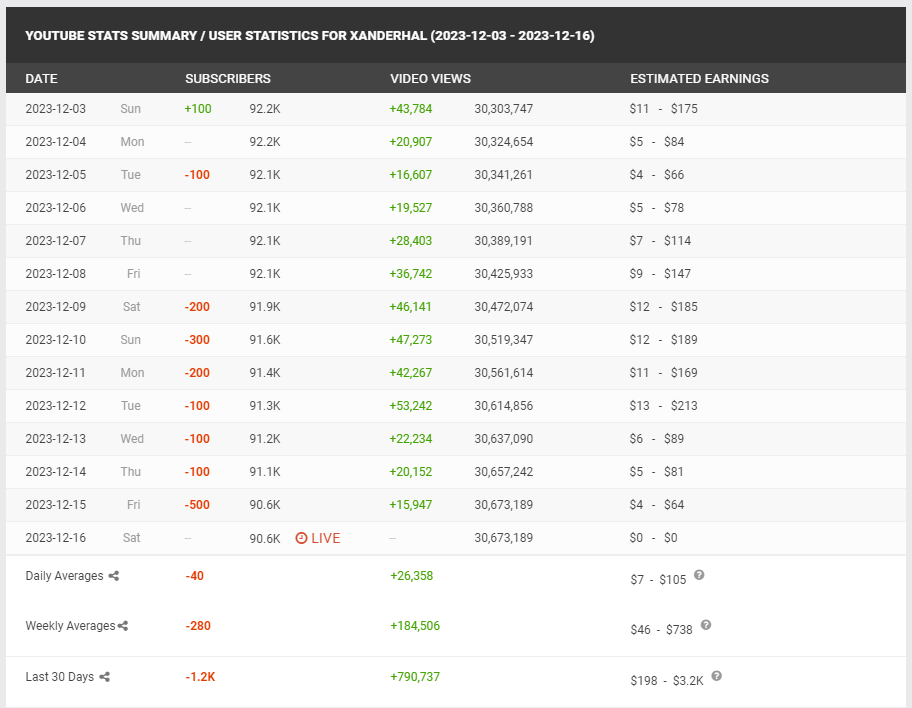This screenshot has height=708, width=912.
Task: Click the +790,737 last 30 days views value
Action: click(x=415, y=677)
